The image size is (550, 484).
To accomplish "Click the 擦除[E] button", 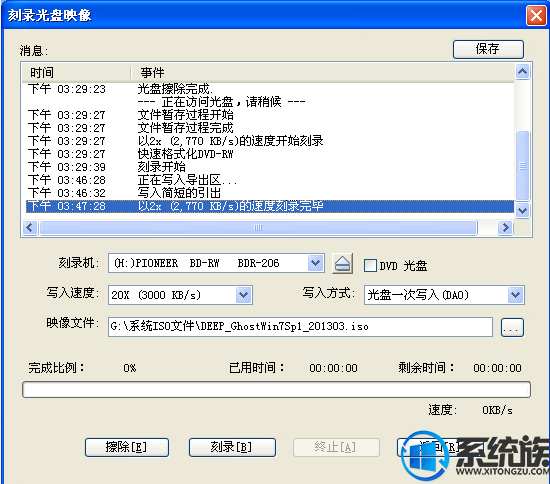I will (127, 447).
